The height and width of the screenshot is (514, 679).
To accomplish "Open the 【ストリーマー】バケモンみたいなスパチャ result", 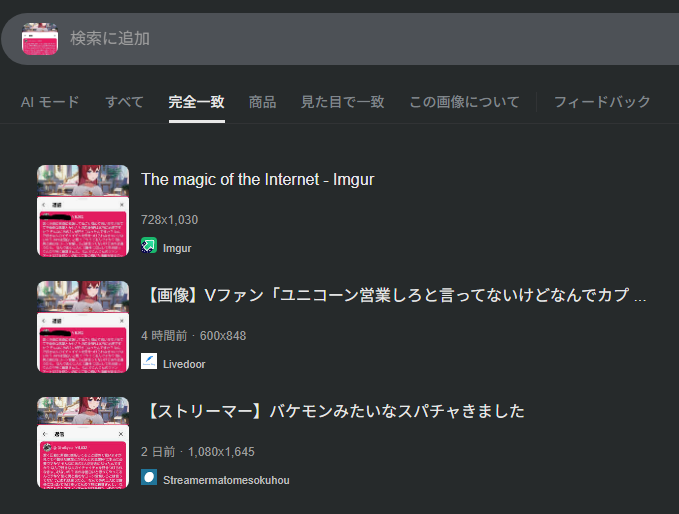I will tap(333, 411).
